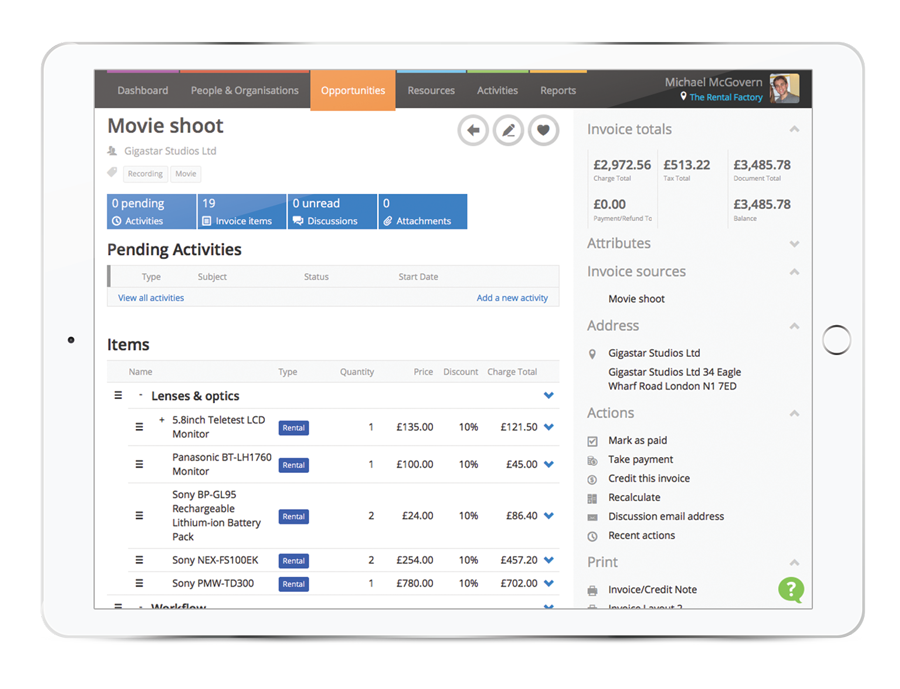Click the printer icon for Invoice/Credit Note

[592, 590]
